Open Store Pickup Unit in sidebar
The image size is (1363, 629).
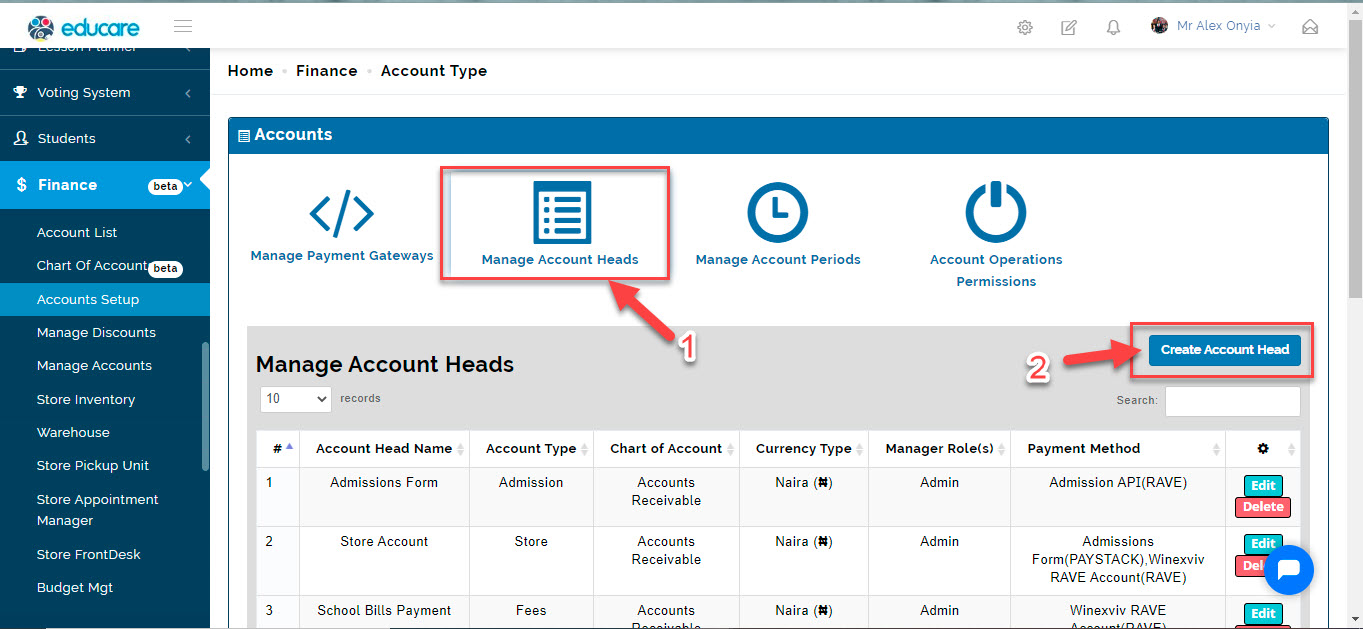[x=93, y=465]
